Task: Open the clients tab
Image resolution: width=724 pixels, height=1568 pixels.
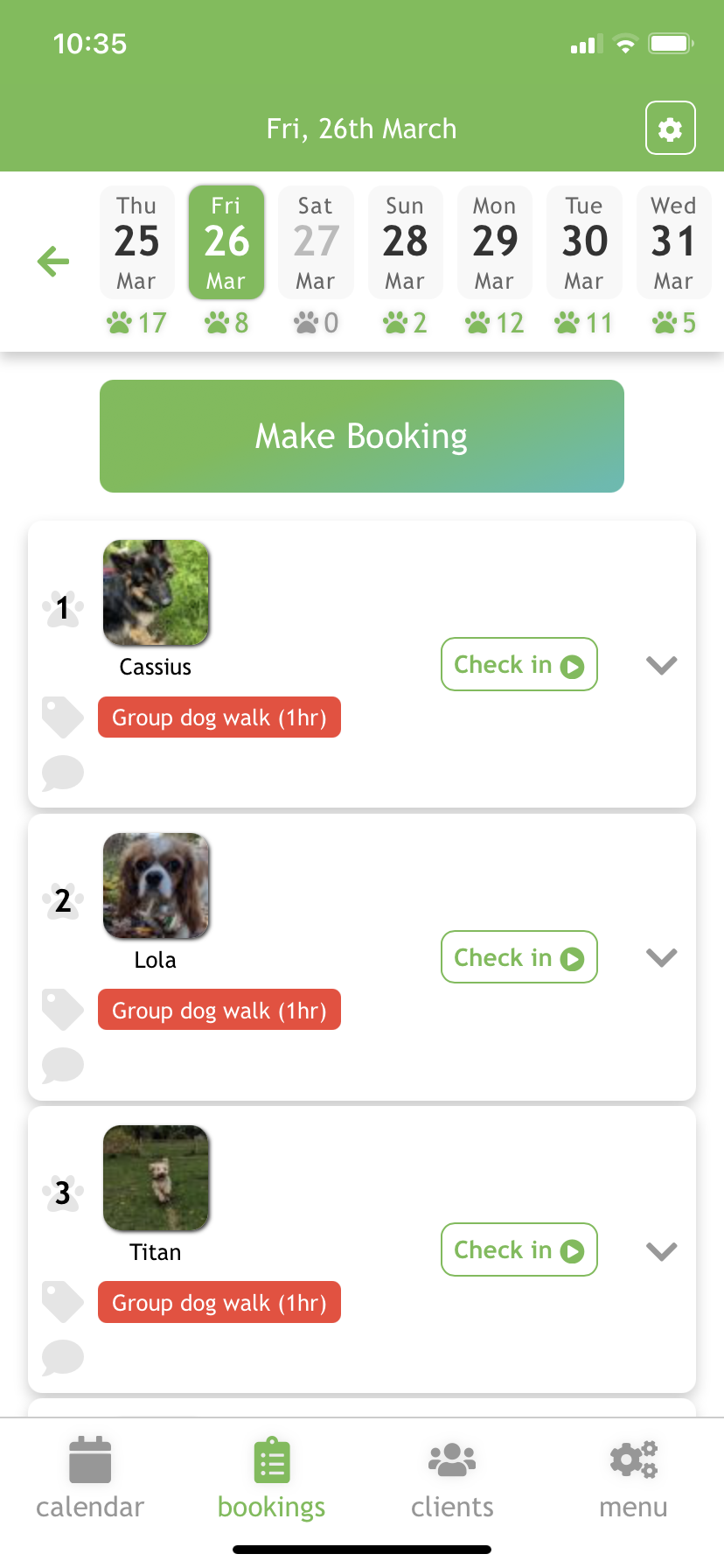Action: pos(452,1477)
